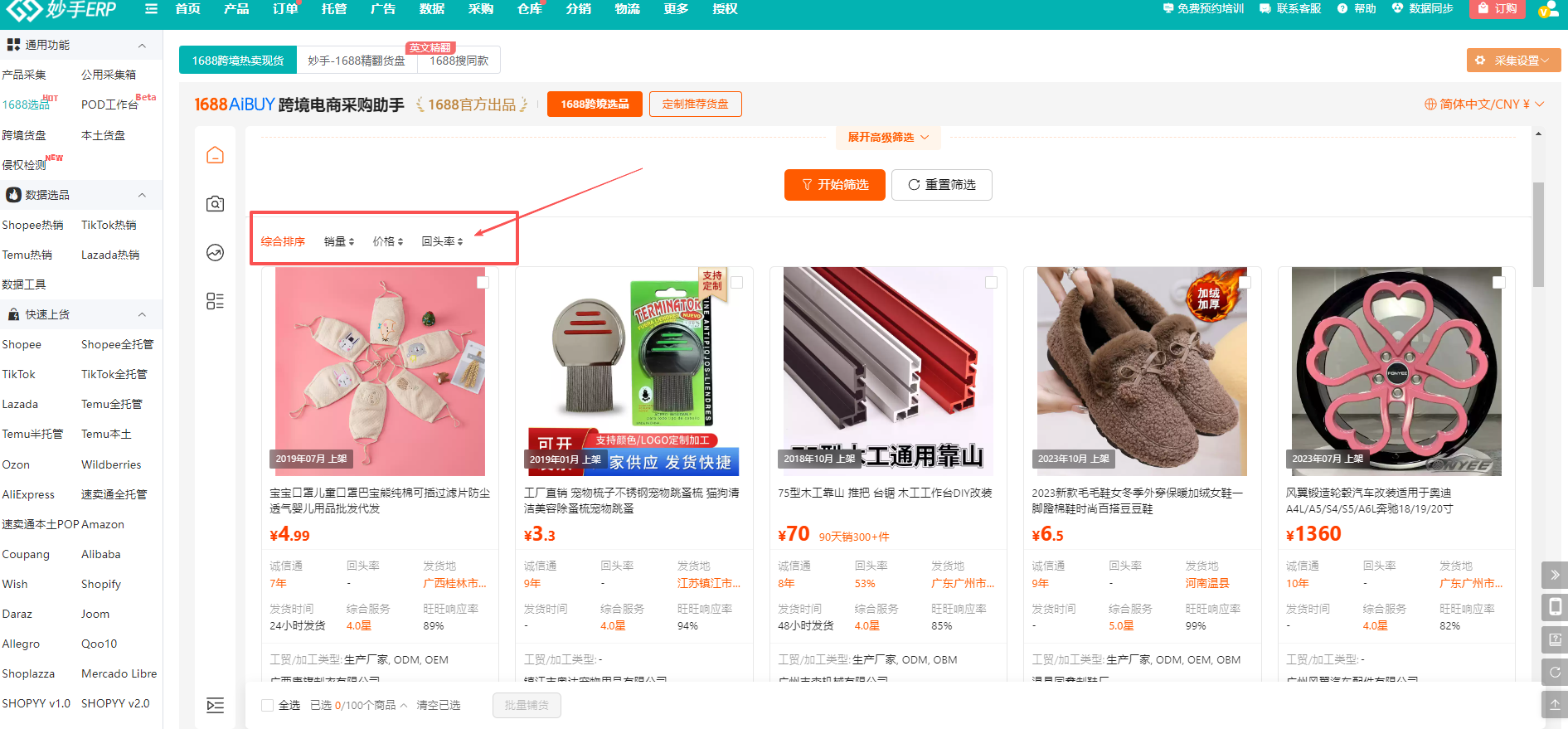Image resolution: width=1568 pixels, height=729 pixels.
Task: Click the 重置筛选 button
Action: (x=942, y=185)
